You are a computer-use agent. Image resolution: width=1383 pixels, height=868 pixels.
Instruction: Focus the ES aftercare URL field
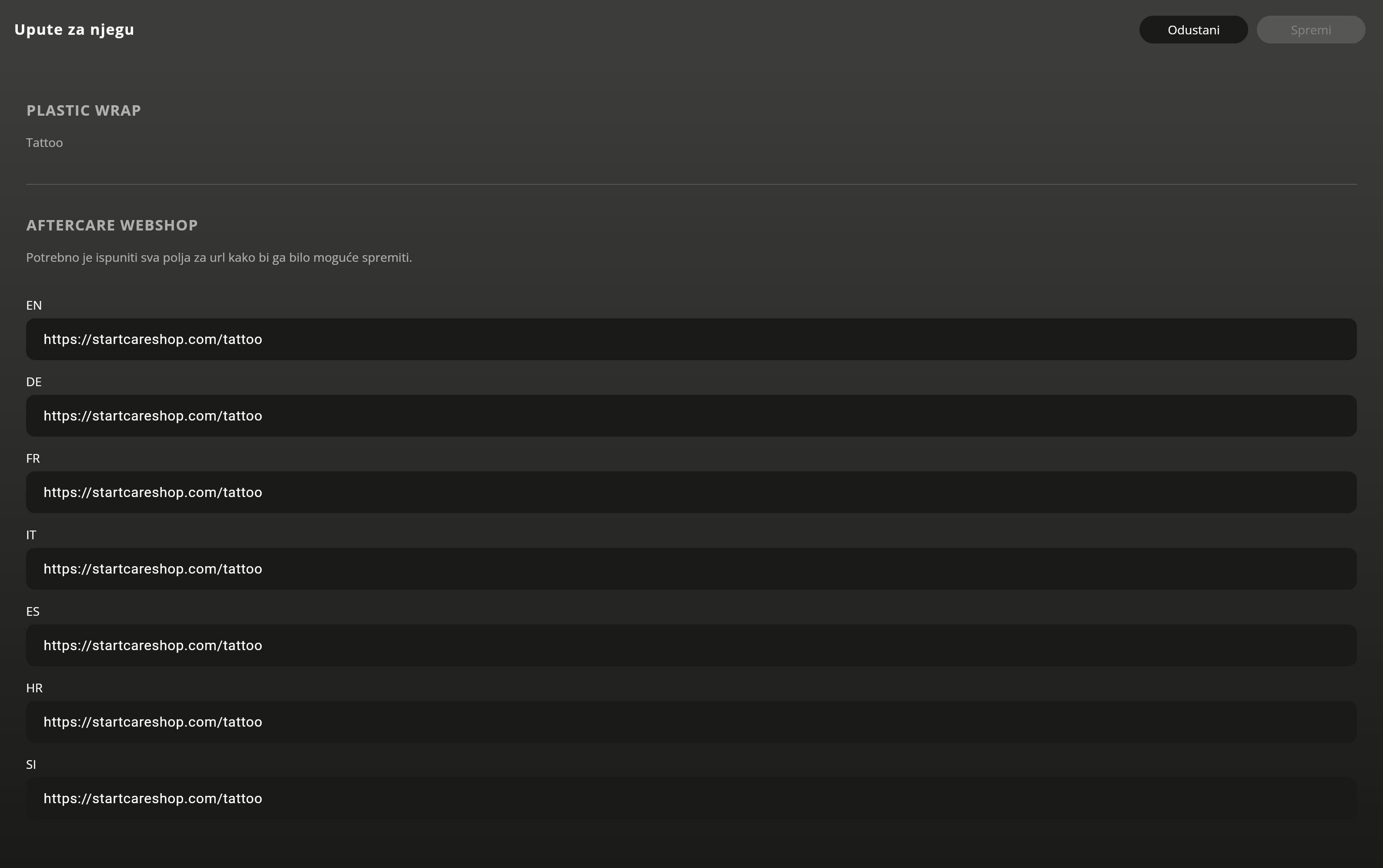691,645
